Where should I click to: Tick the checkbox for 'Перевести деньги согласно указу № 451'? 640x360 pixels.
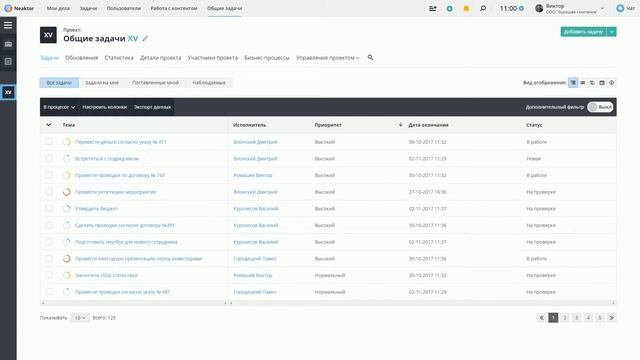(x=49, y=142)
